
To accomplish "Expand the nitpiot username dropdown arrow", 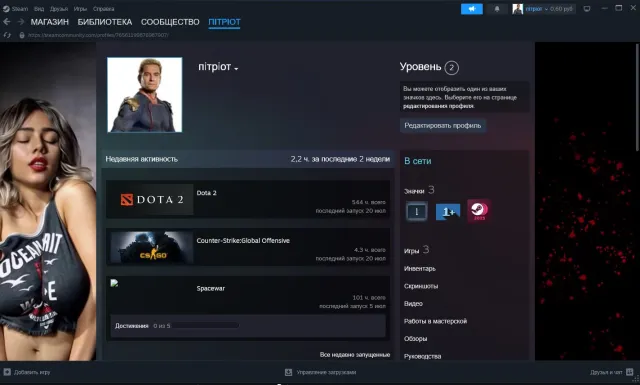I will [236, 69].
